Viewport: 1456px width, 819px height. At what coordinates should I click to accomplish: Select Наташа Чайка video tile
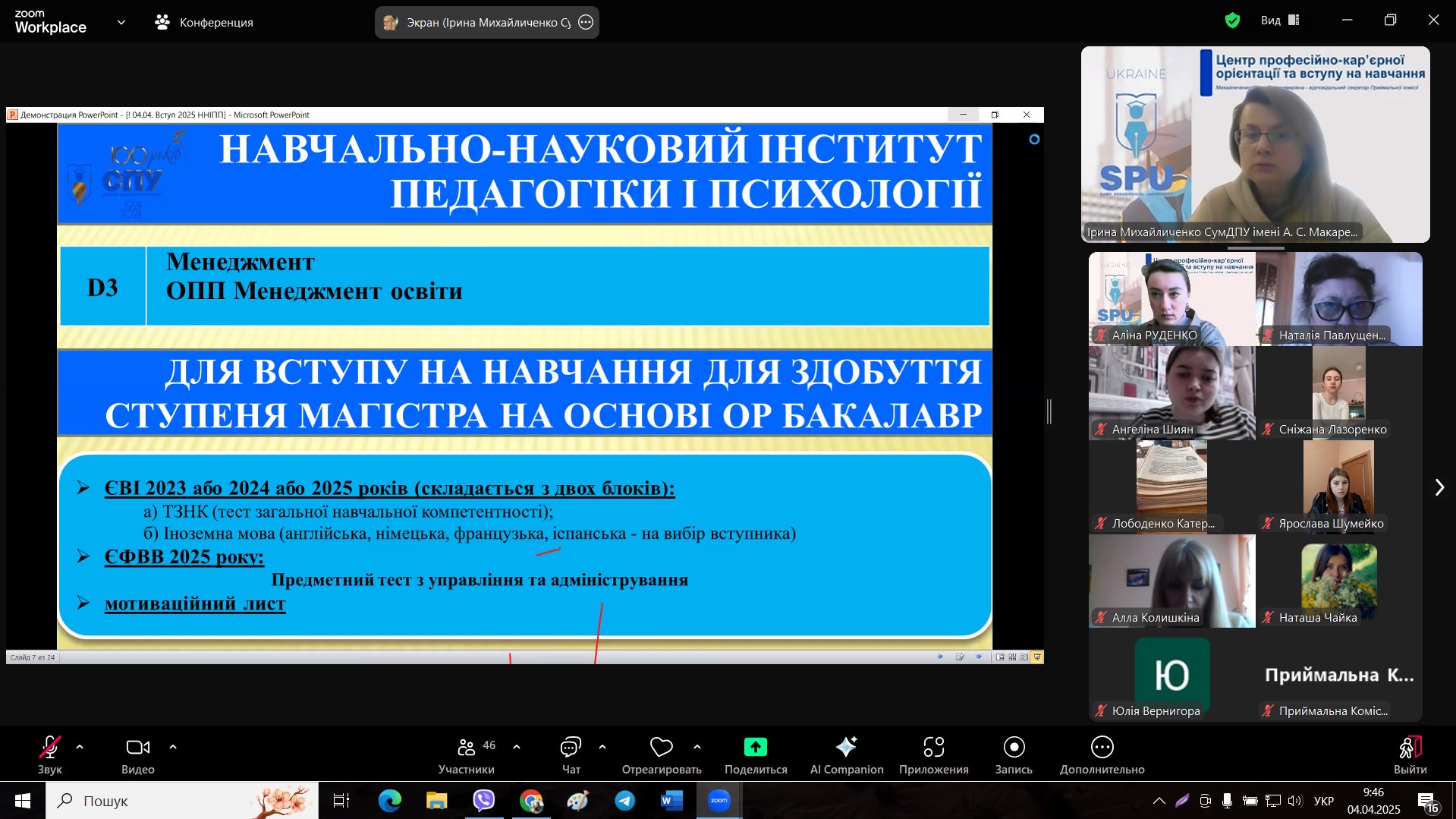pyautogui.click(x=1339, y=581)
